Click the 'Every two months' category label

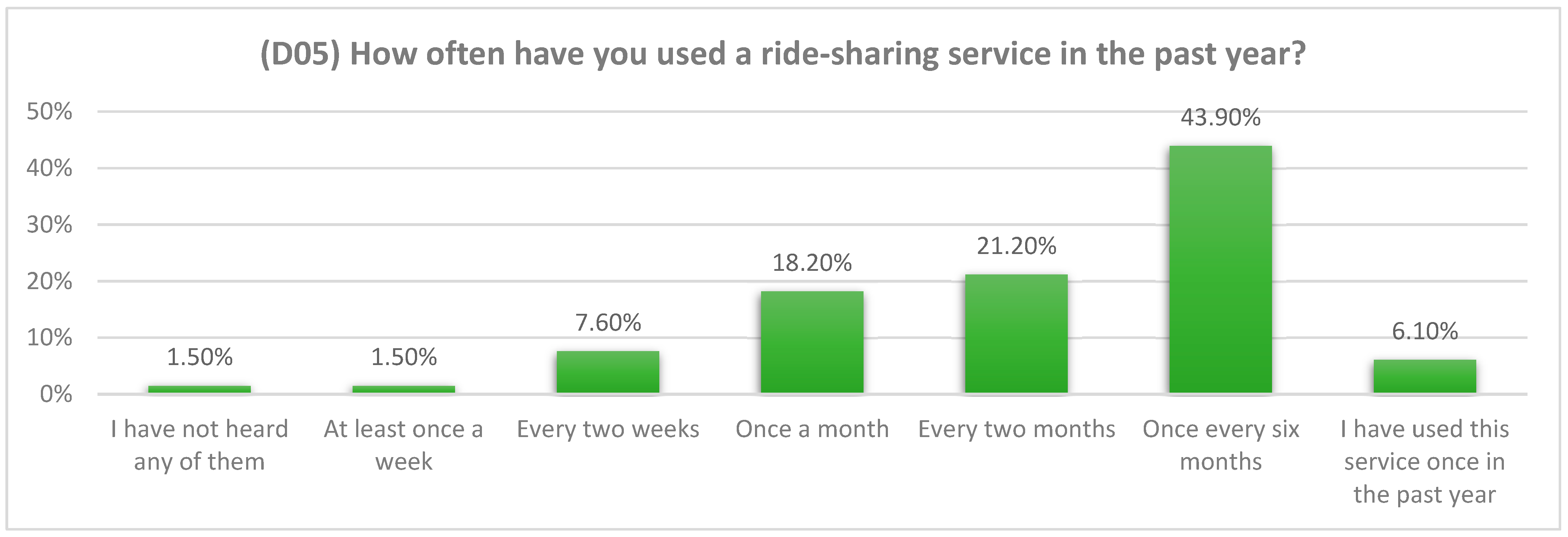1016,429
